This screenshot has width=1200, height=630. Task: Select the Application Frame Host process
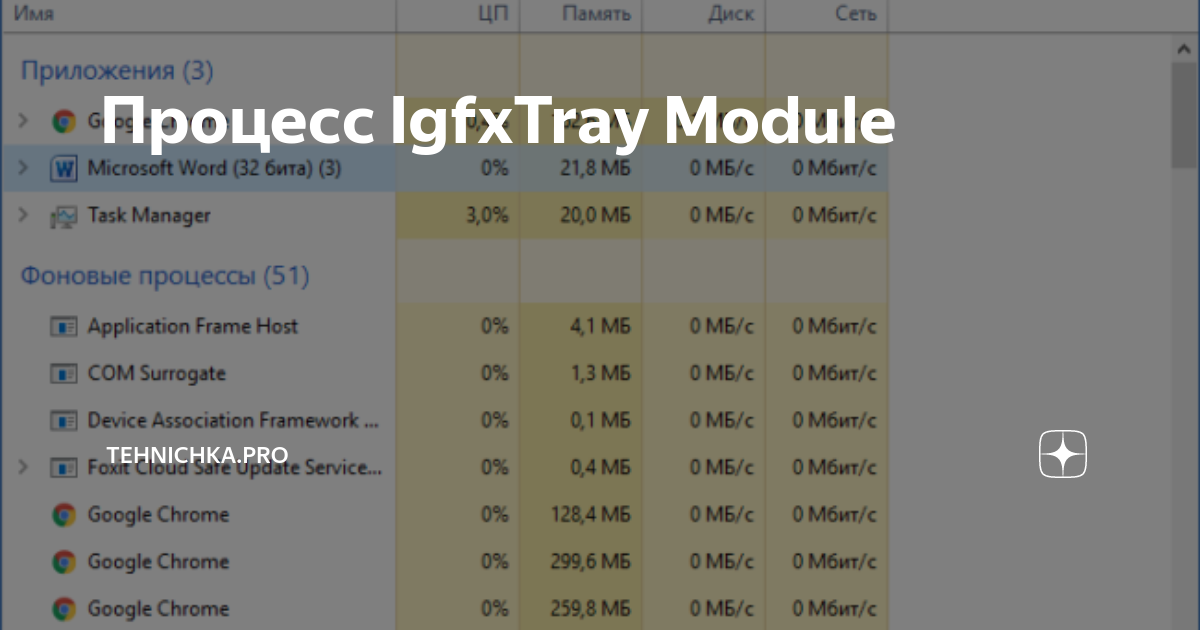pos(193,326)
